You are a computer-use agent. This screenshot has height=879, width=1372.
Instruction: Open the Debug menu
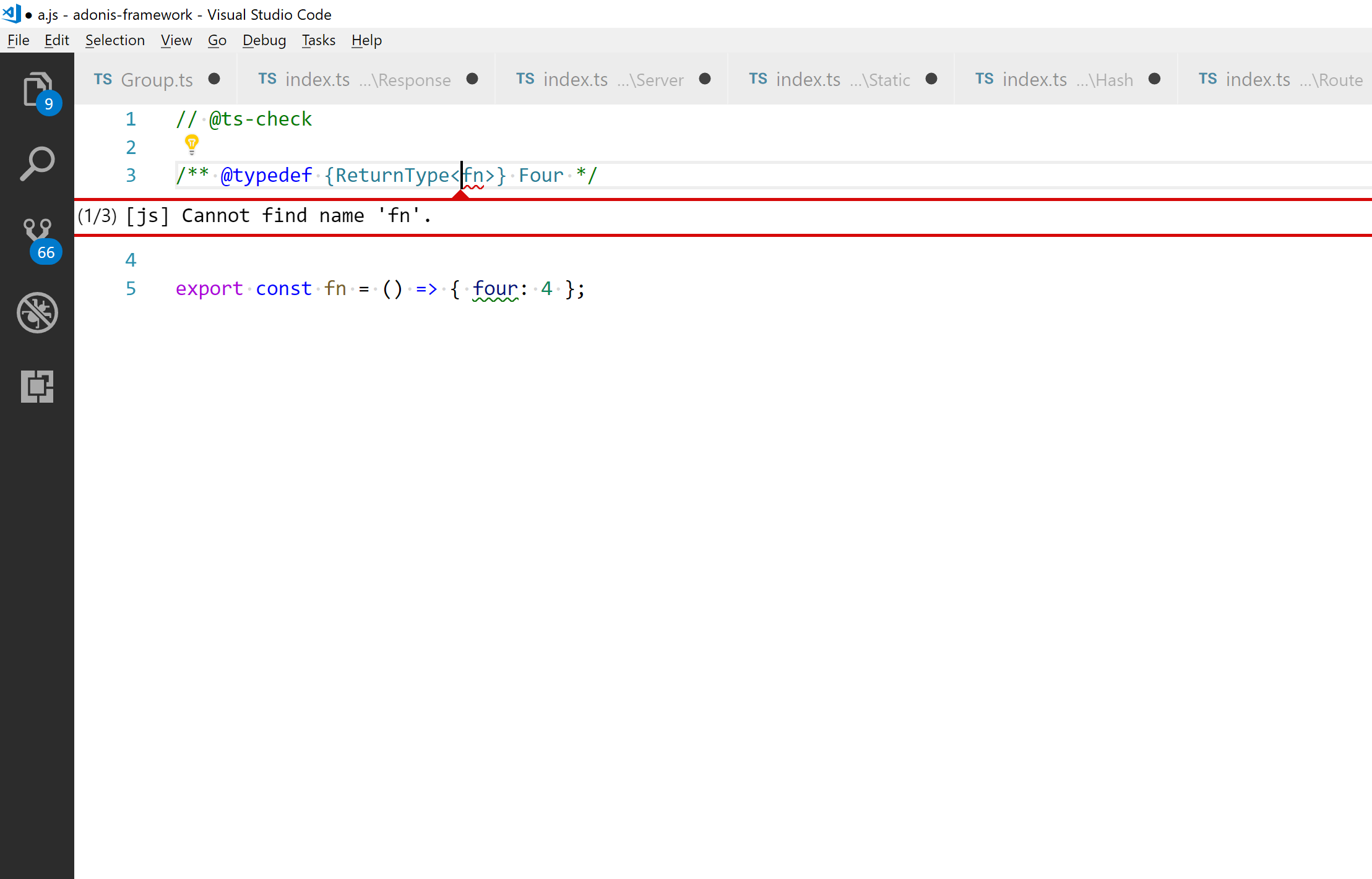point(264,40)
